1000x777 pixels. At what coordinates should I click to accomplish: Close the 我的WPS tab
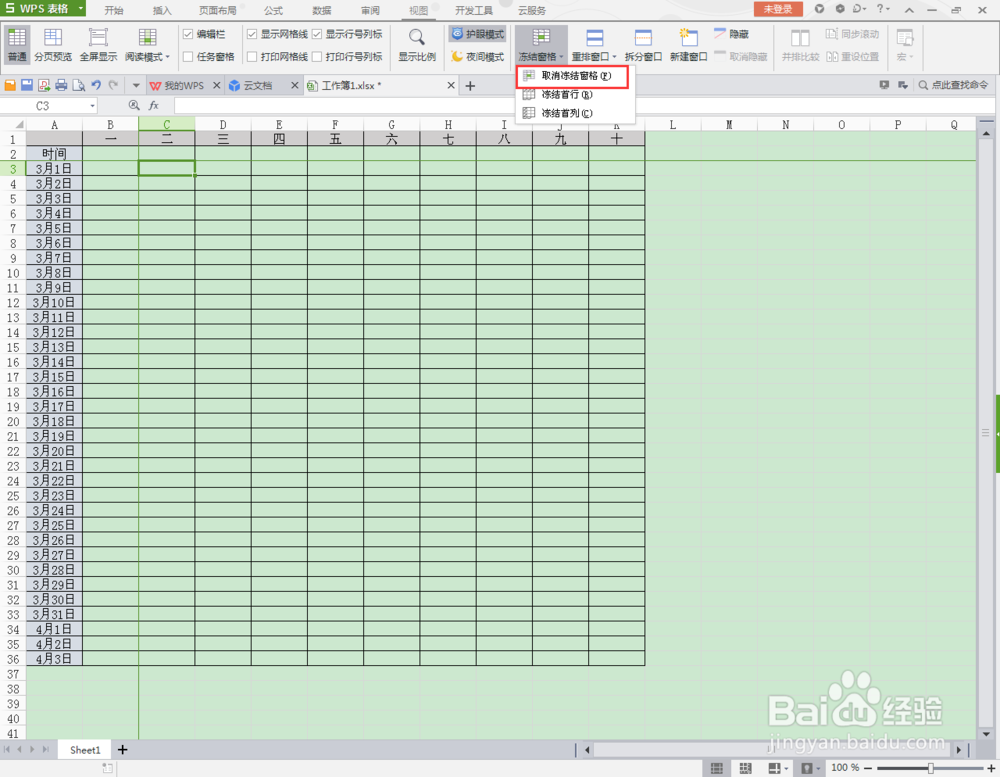217,85
